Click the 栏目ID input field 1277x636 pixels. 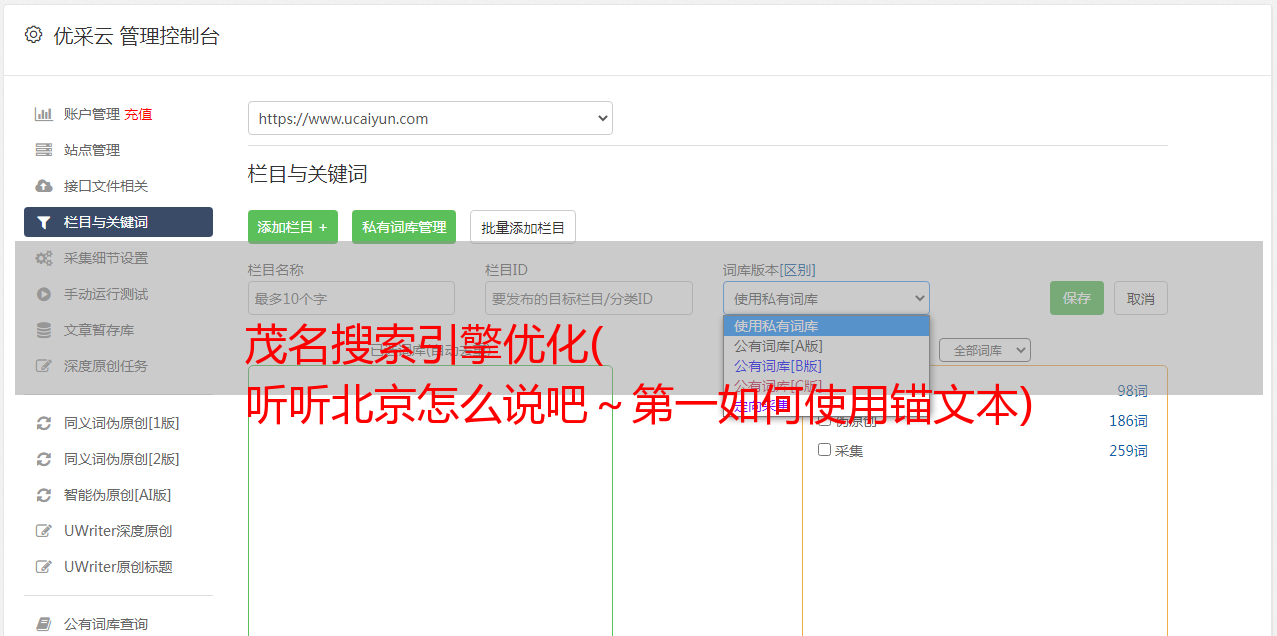tap(589, 298)
